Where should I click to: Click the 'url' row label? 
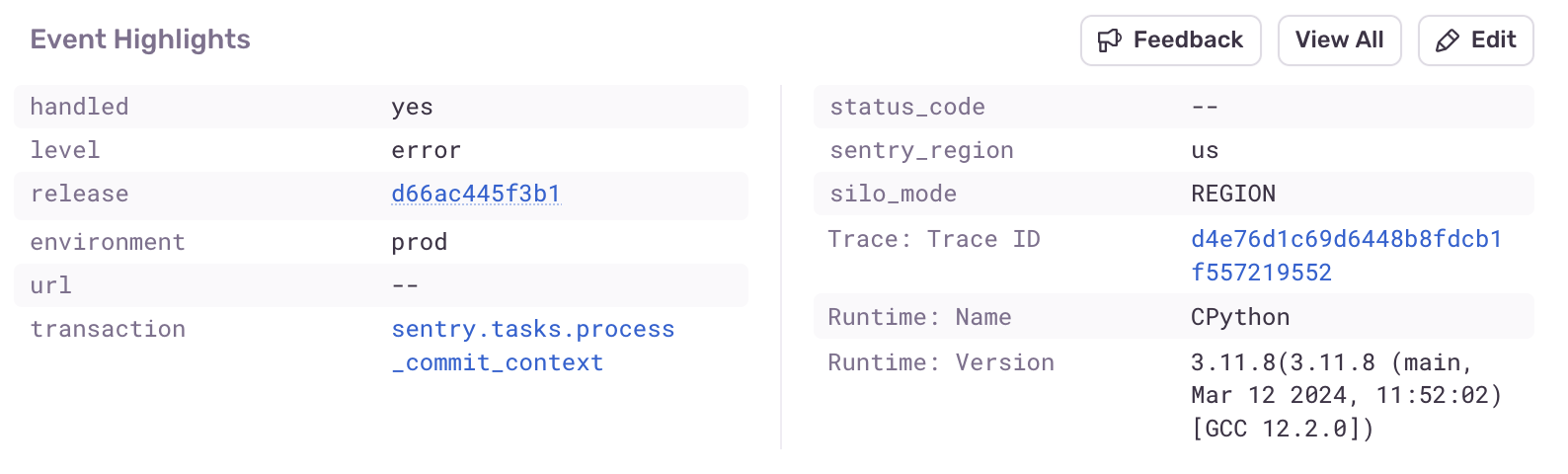50,285
